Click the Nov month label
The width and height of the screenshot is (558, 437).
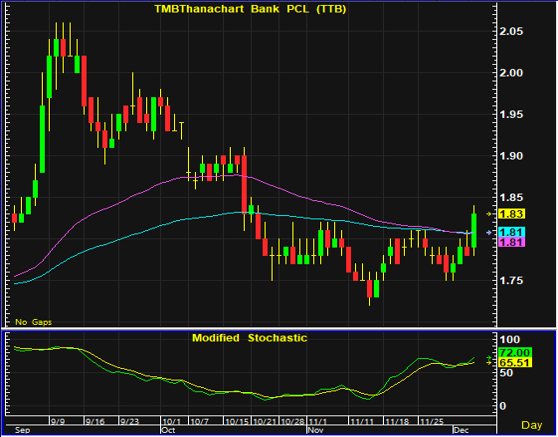click(x=315, y=430)
